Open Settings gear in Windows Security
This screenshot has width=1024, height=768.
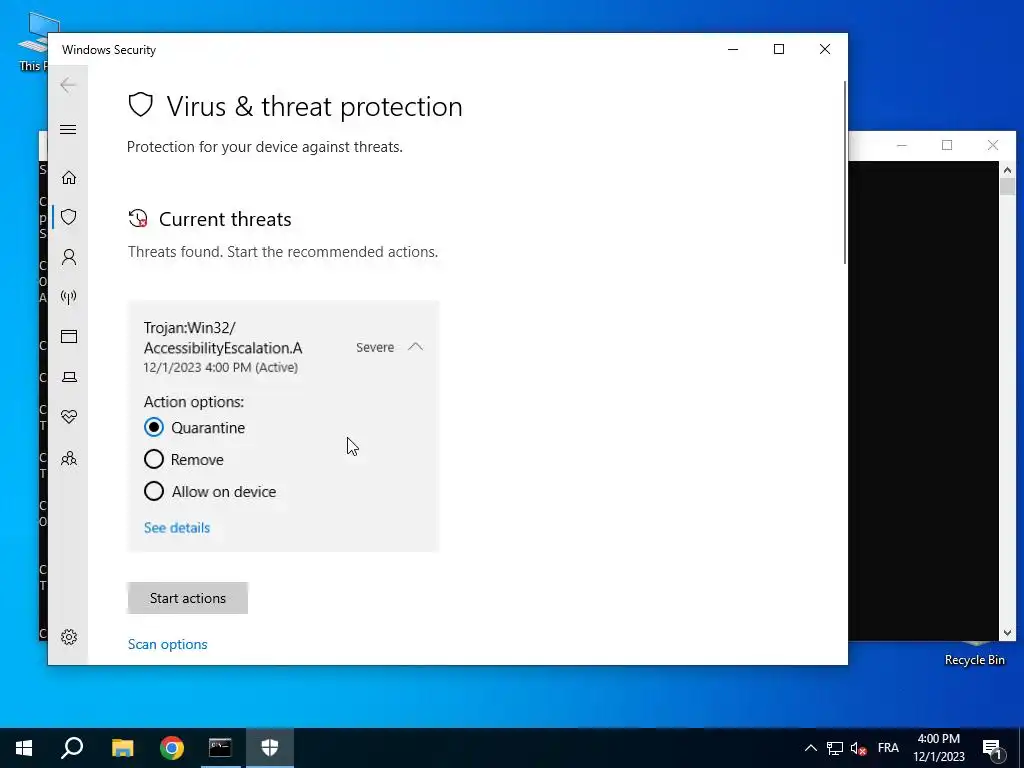click(69, 637)
